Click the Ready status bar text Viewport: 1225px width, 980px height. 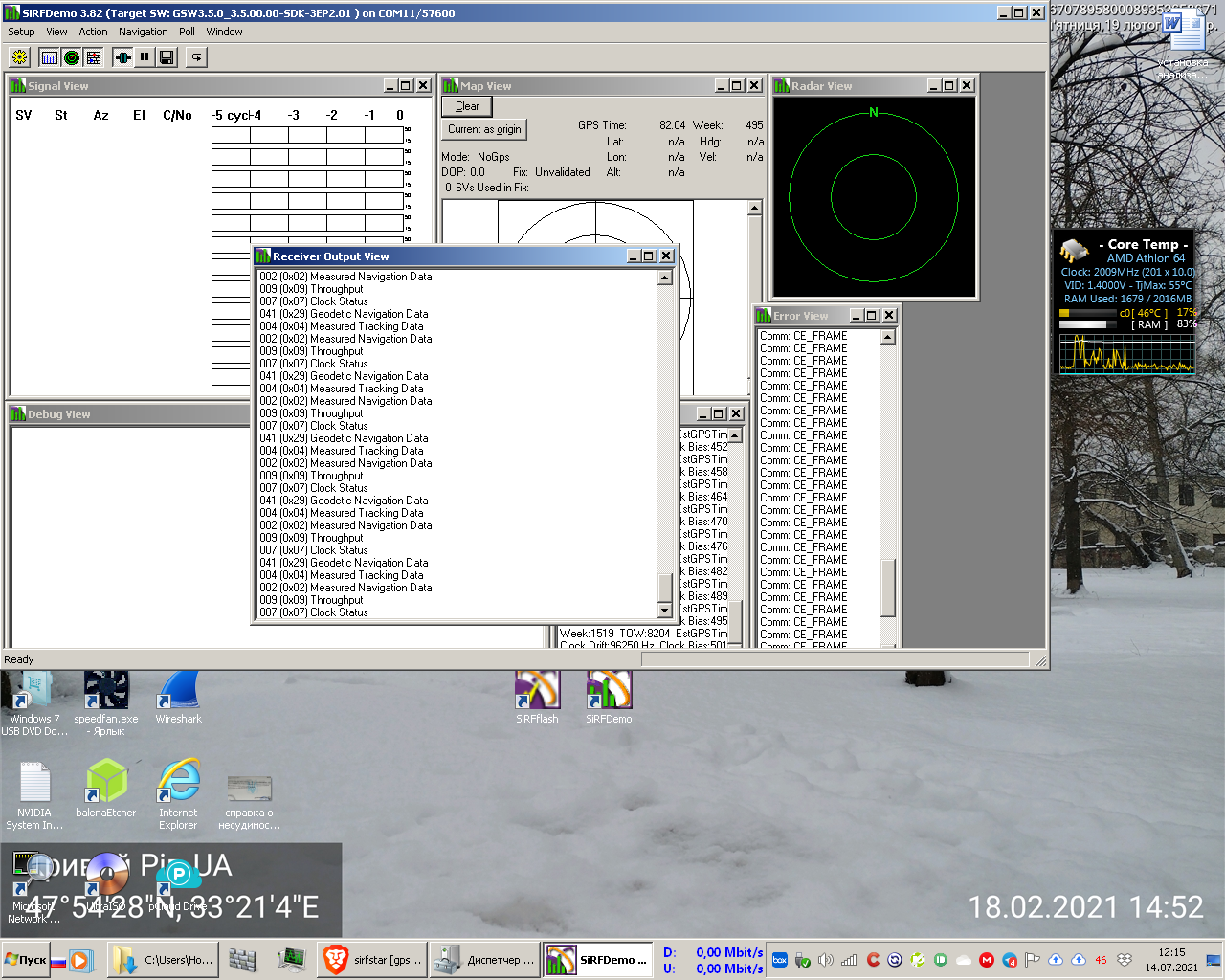19,659
